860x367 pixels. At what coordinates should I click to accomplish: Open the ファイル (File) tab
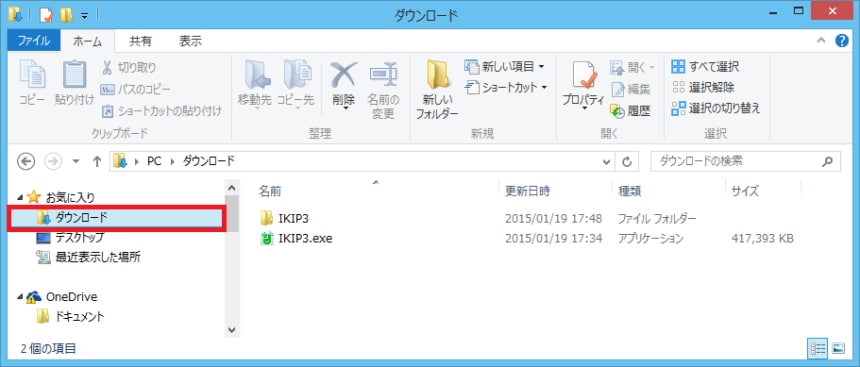pyautogui.click(x=34, y=41)
